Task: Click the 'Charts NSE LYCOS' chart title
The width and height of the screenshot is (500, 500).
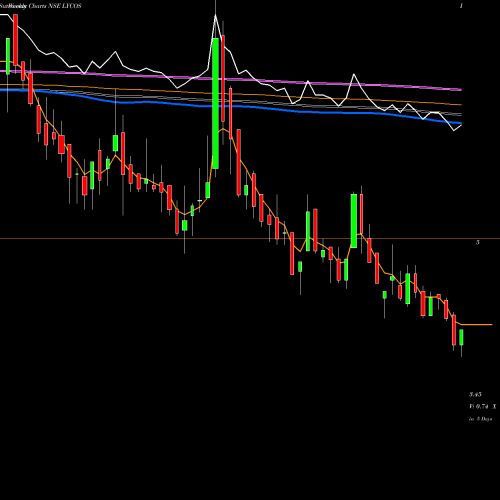Action: (55, 6)
